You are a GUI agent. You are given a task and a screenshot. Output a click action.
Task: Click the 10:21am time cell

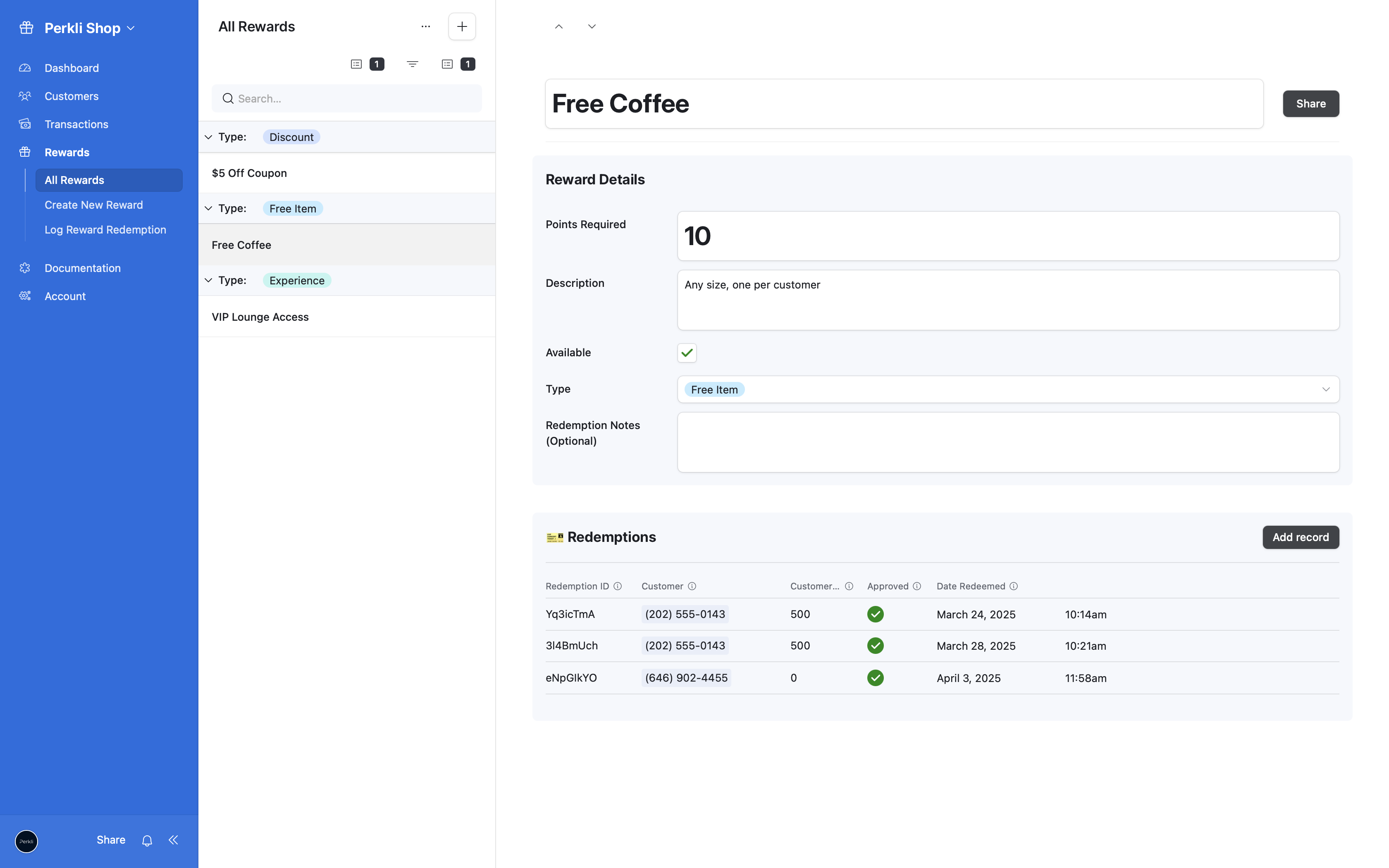click(x=1086, y=646)
